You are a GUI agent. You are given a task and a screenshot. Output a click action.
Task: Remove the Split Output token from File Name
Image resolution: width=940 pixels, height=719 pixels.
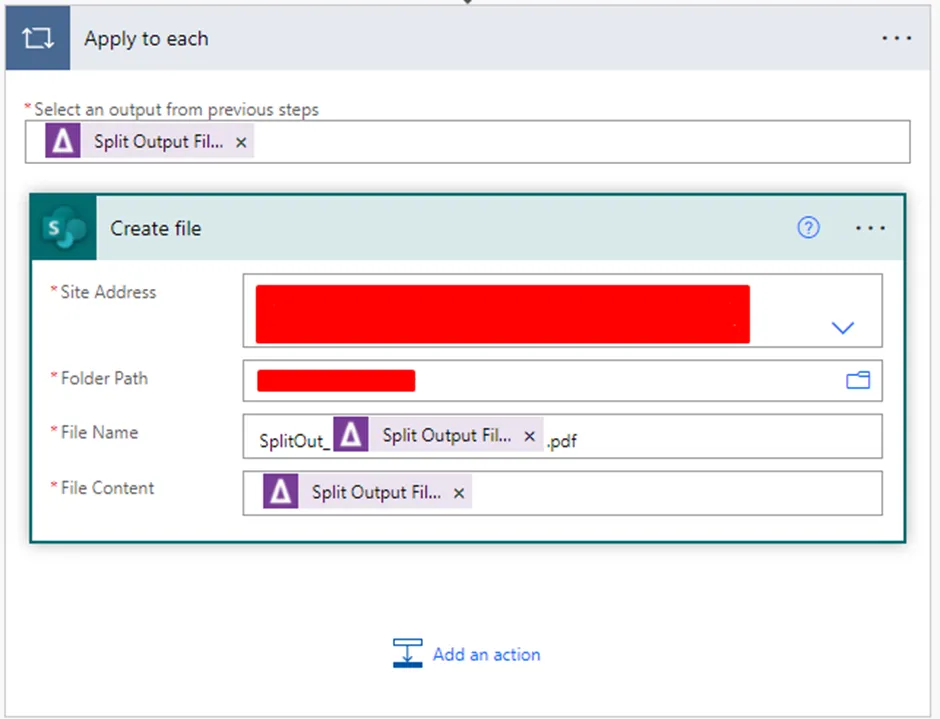tap(530, 437)
